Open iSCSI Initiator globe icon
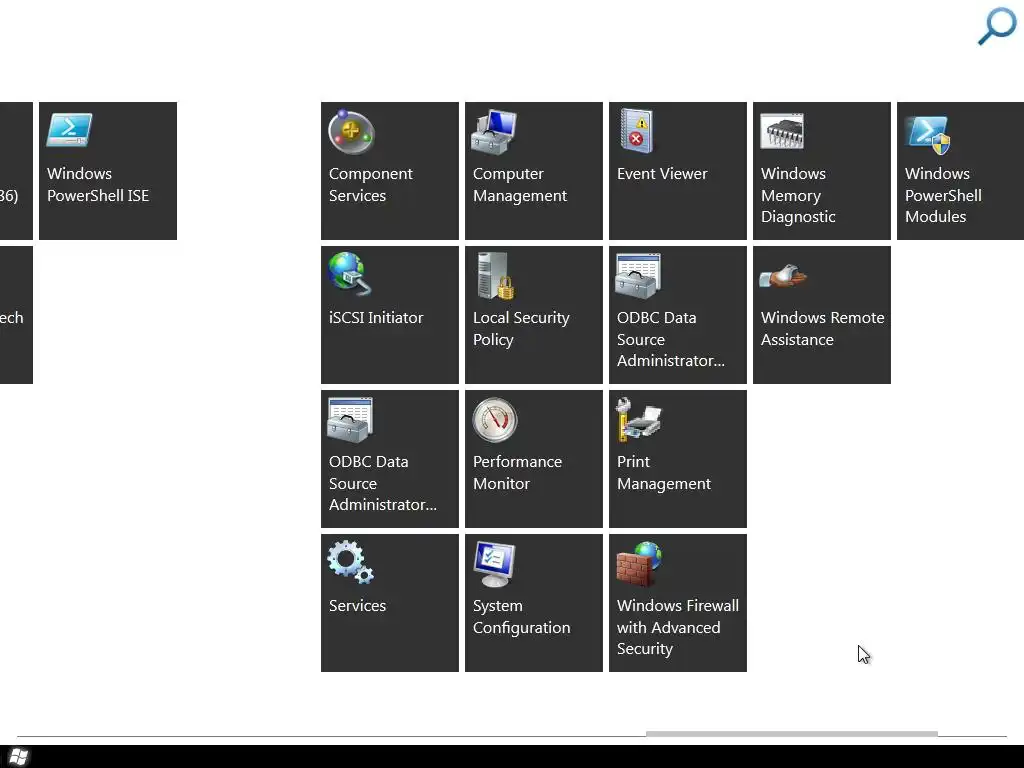Screen dimensions: 1024x768 coord(349,274)
